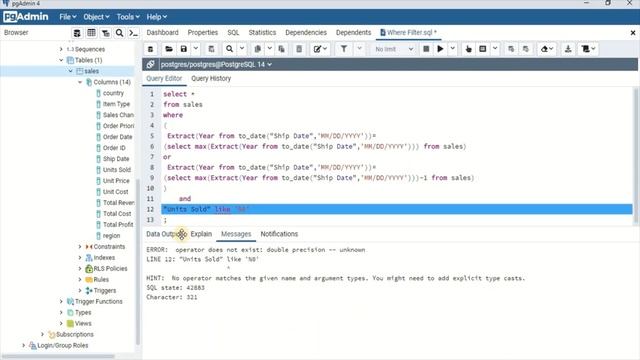Open the Tools menu

128,17
